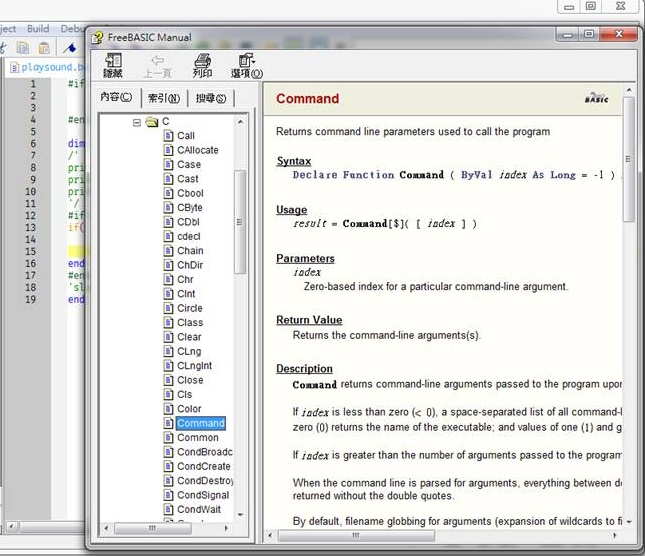
Task: Open the CondCreate topic
Action: (204, 467)
